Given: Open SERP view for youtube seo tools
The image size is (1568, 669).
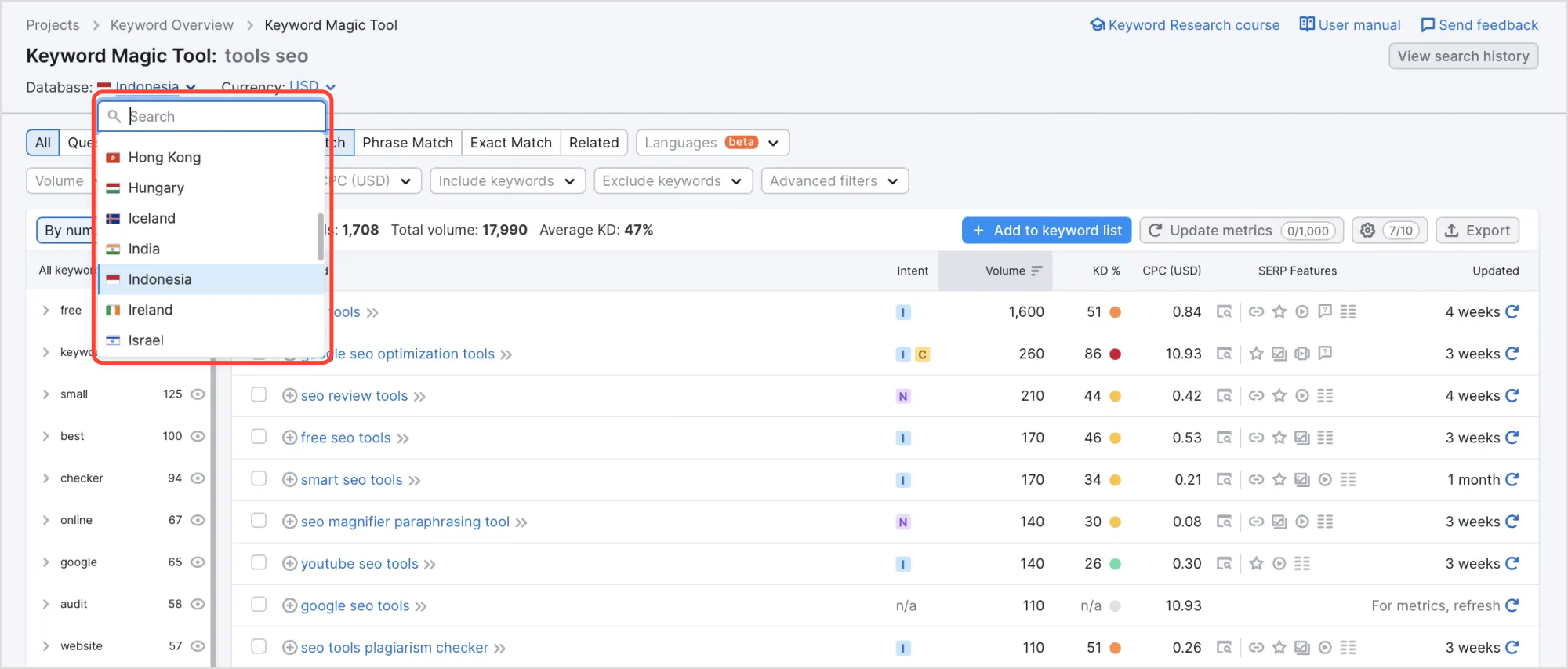Looking at the screenshot, I should tap(1224, 564).
